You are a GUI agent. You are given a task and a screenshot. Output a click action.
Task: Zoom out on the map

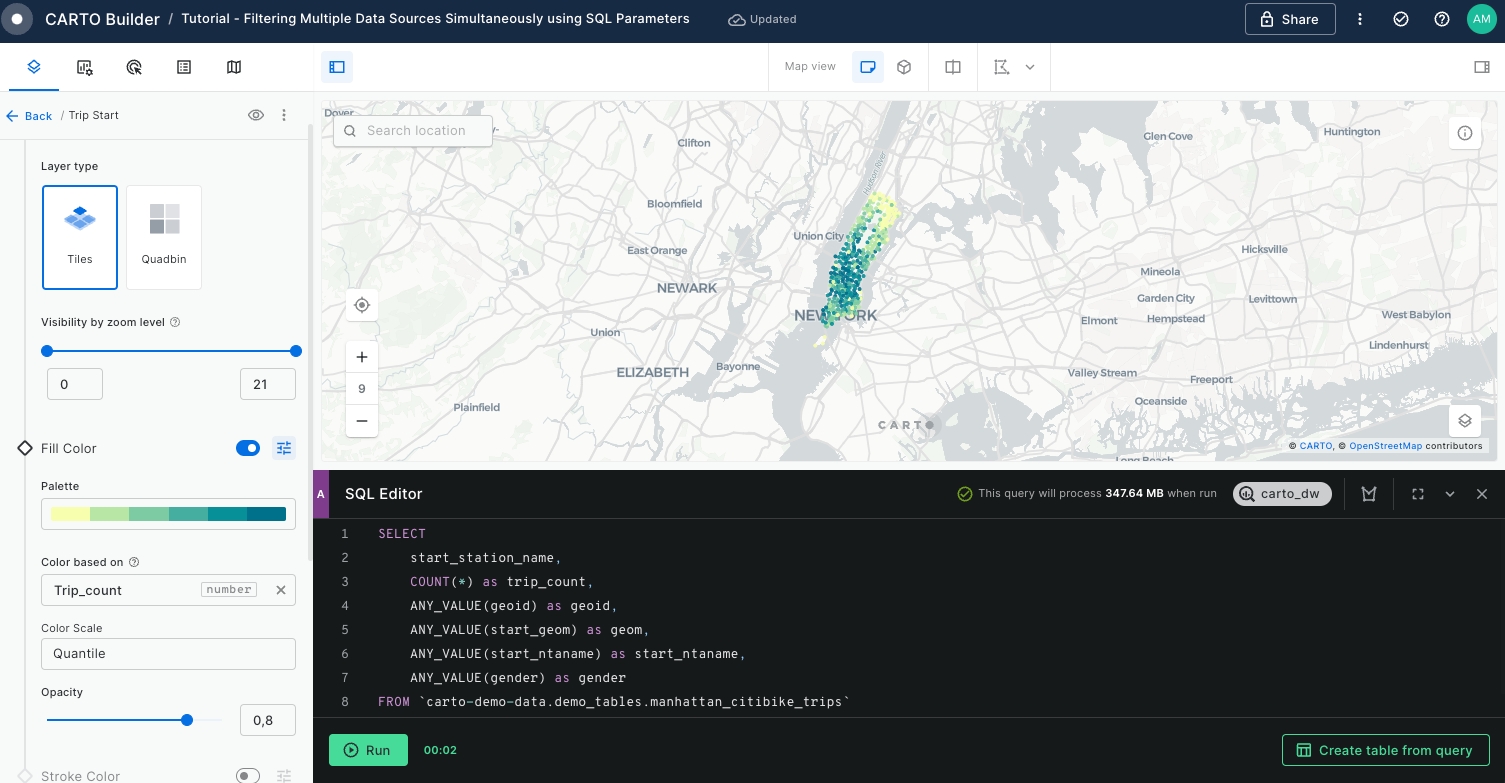(362, 421)
